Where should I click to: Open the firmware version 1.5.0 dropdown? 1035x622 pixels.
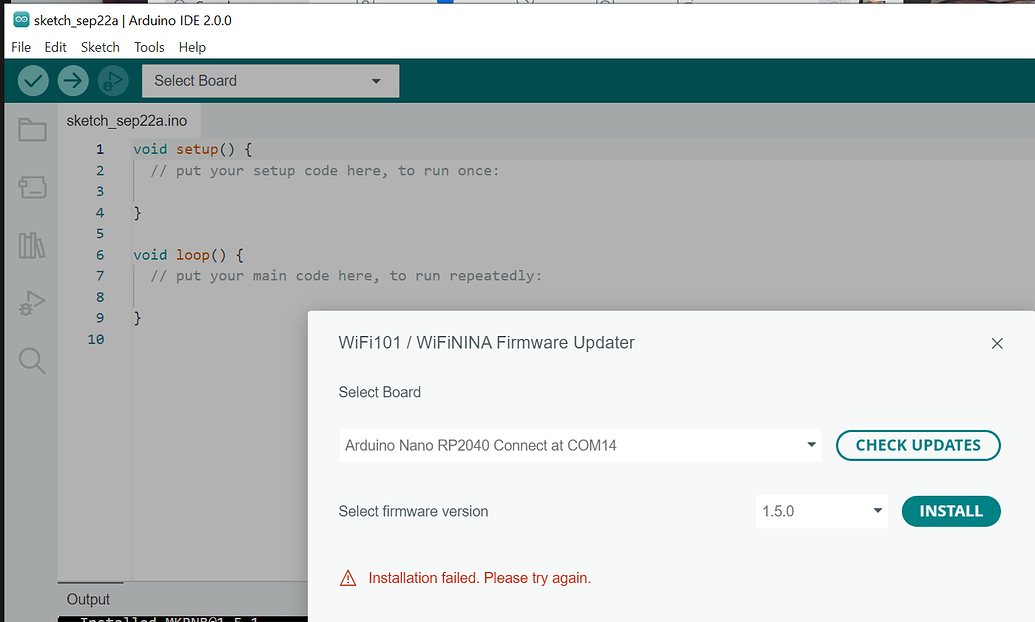(821, 511)
